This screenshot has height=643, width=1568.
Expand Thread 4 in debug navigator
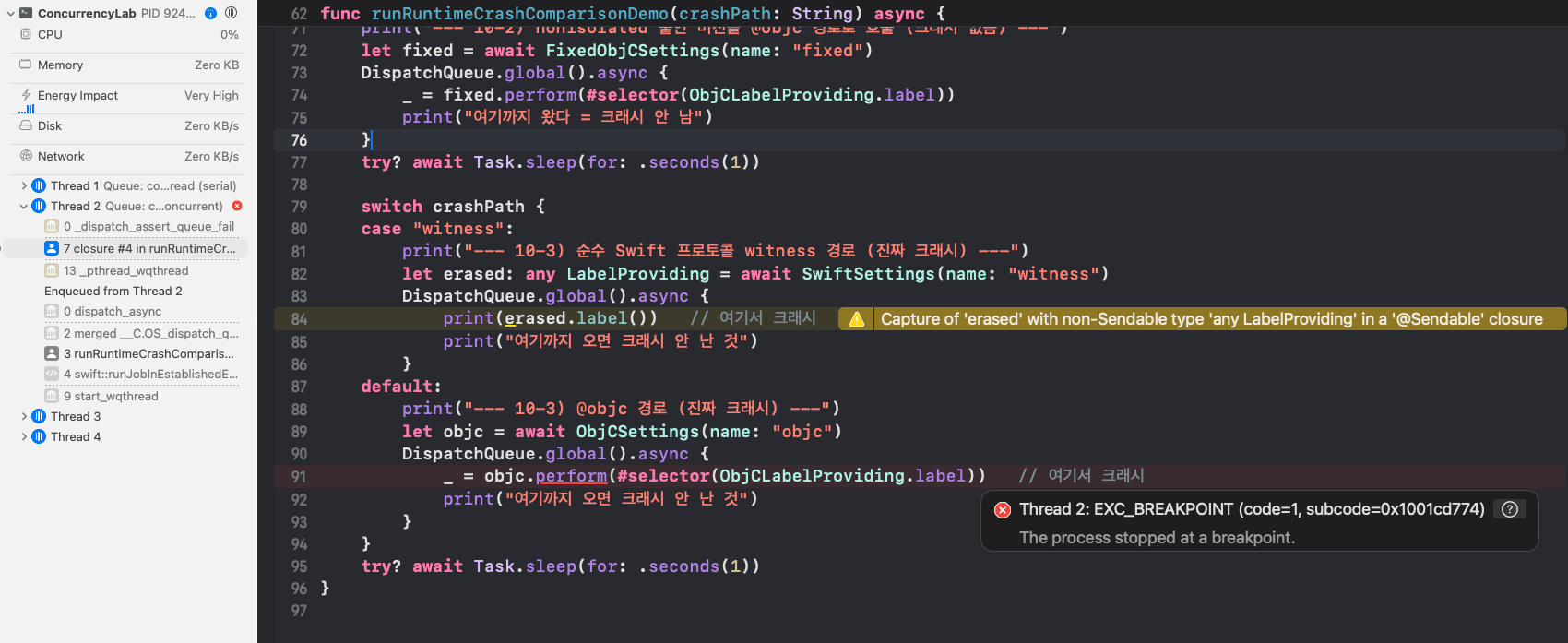coord(24,436)
